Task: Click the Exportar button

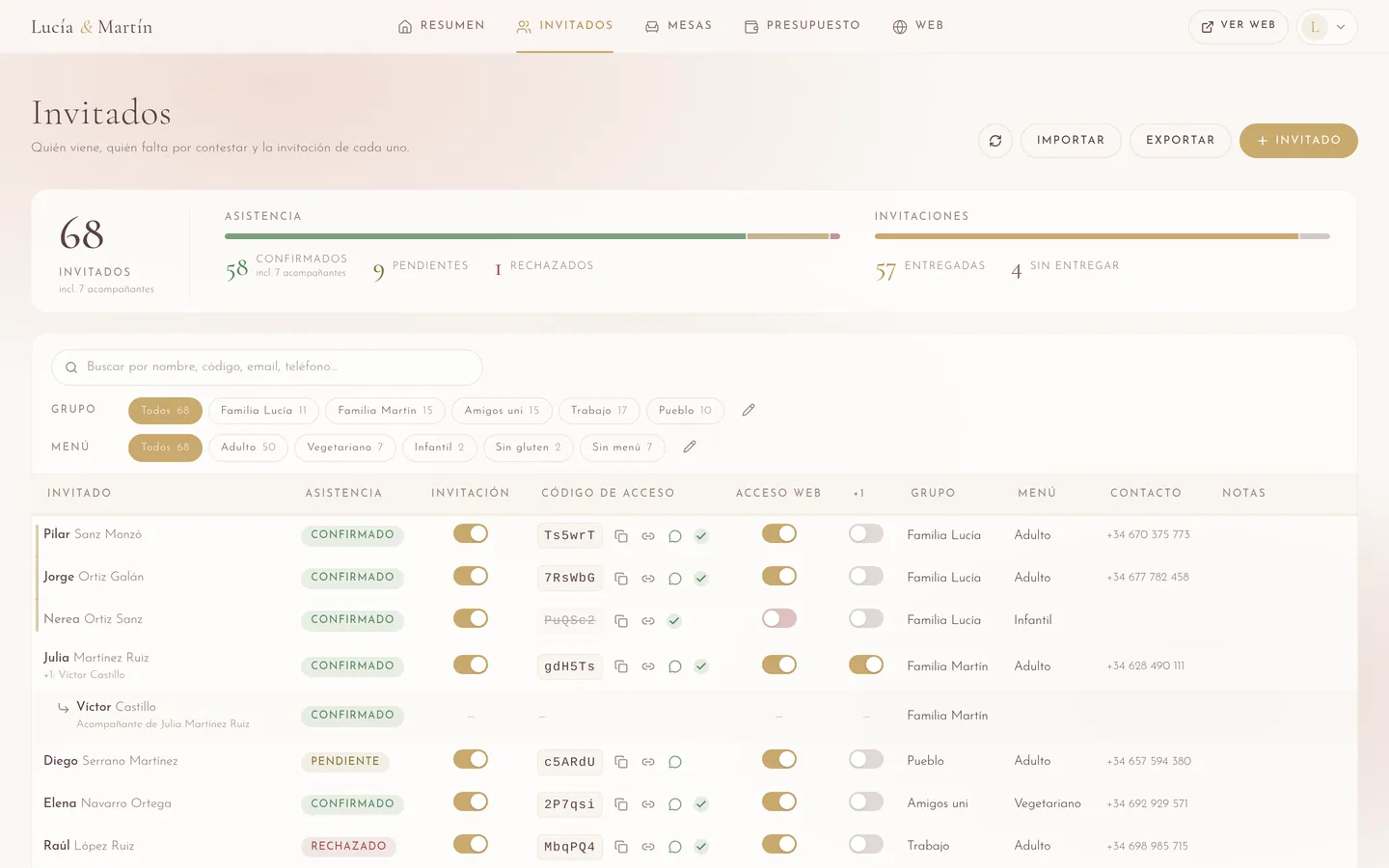Action: (1181, 141)
